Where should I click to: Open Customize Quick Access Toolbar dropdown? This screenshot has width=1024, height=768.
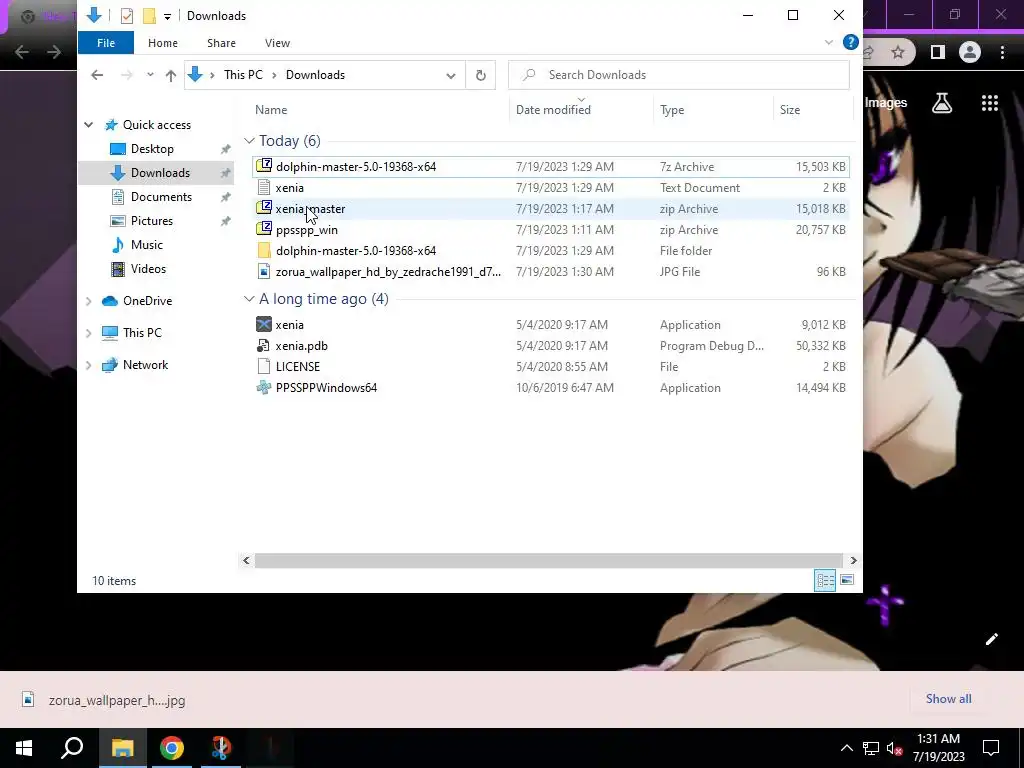(x=167, y=16)
